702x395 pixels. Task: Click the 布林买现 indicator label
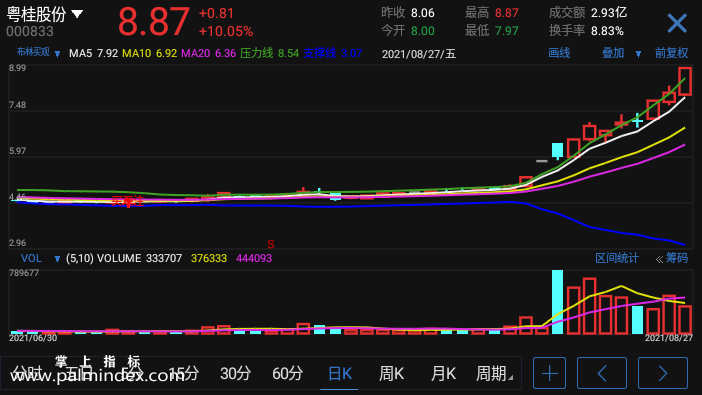[x=33, y=52]
